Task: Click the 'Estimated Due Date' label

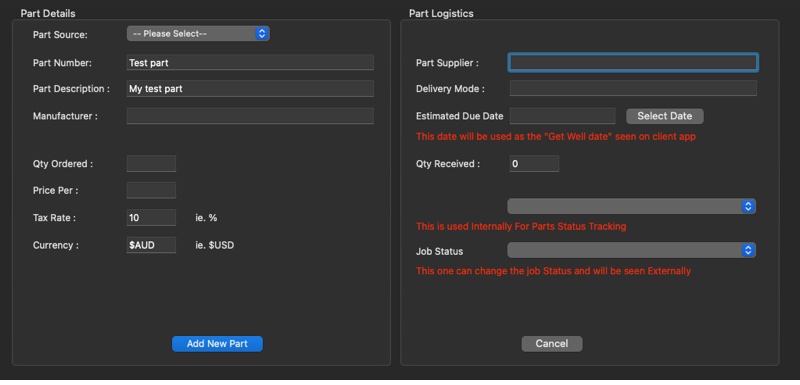Action: [x=460, y=116]
